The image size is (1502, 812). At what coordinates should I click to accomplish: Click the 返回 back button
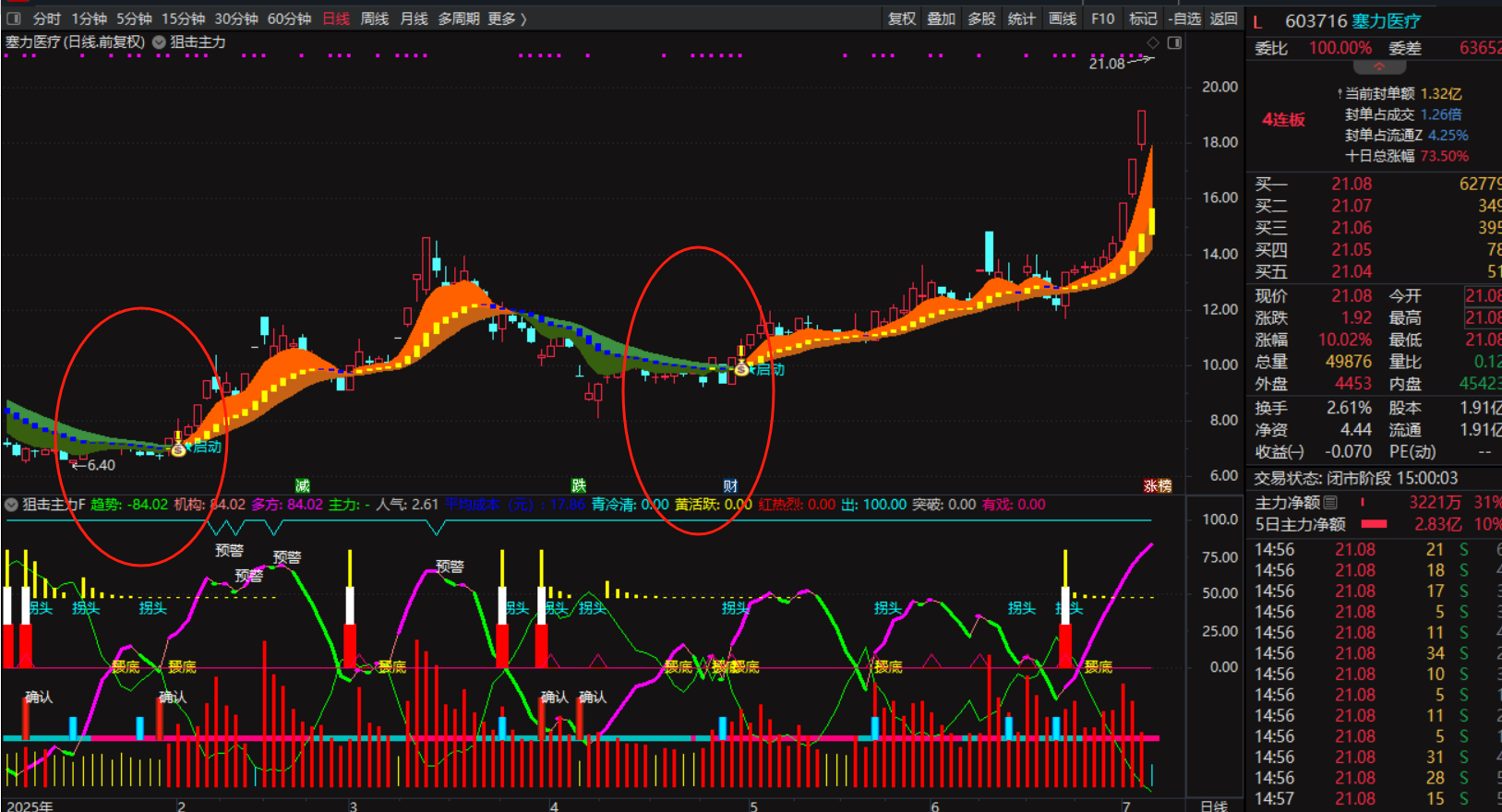[1223, 18]
